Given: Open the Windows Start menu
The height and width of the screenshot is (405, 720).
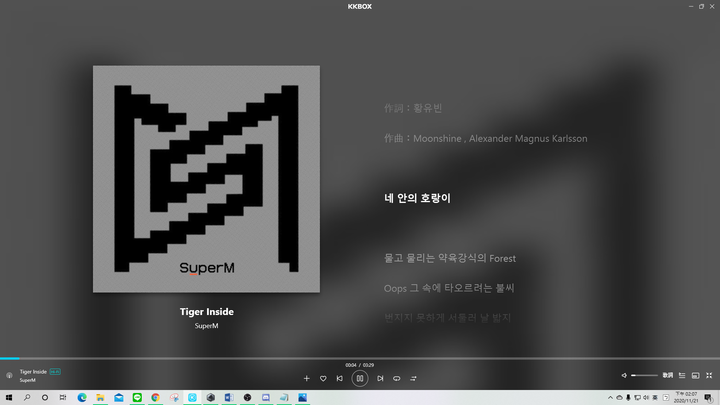Looking at the screenshot, I should (9, 398).
